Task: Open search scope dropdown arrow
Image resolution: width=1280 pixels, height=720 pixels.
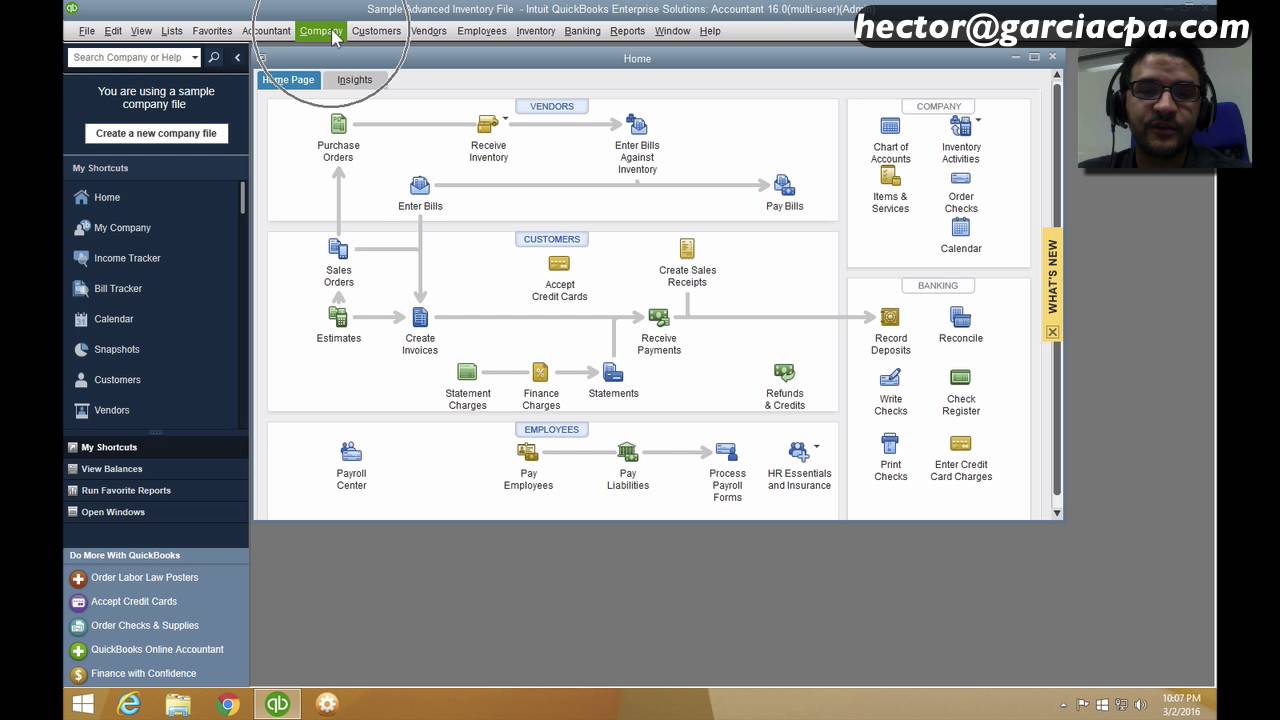Action: click(195, 58)
